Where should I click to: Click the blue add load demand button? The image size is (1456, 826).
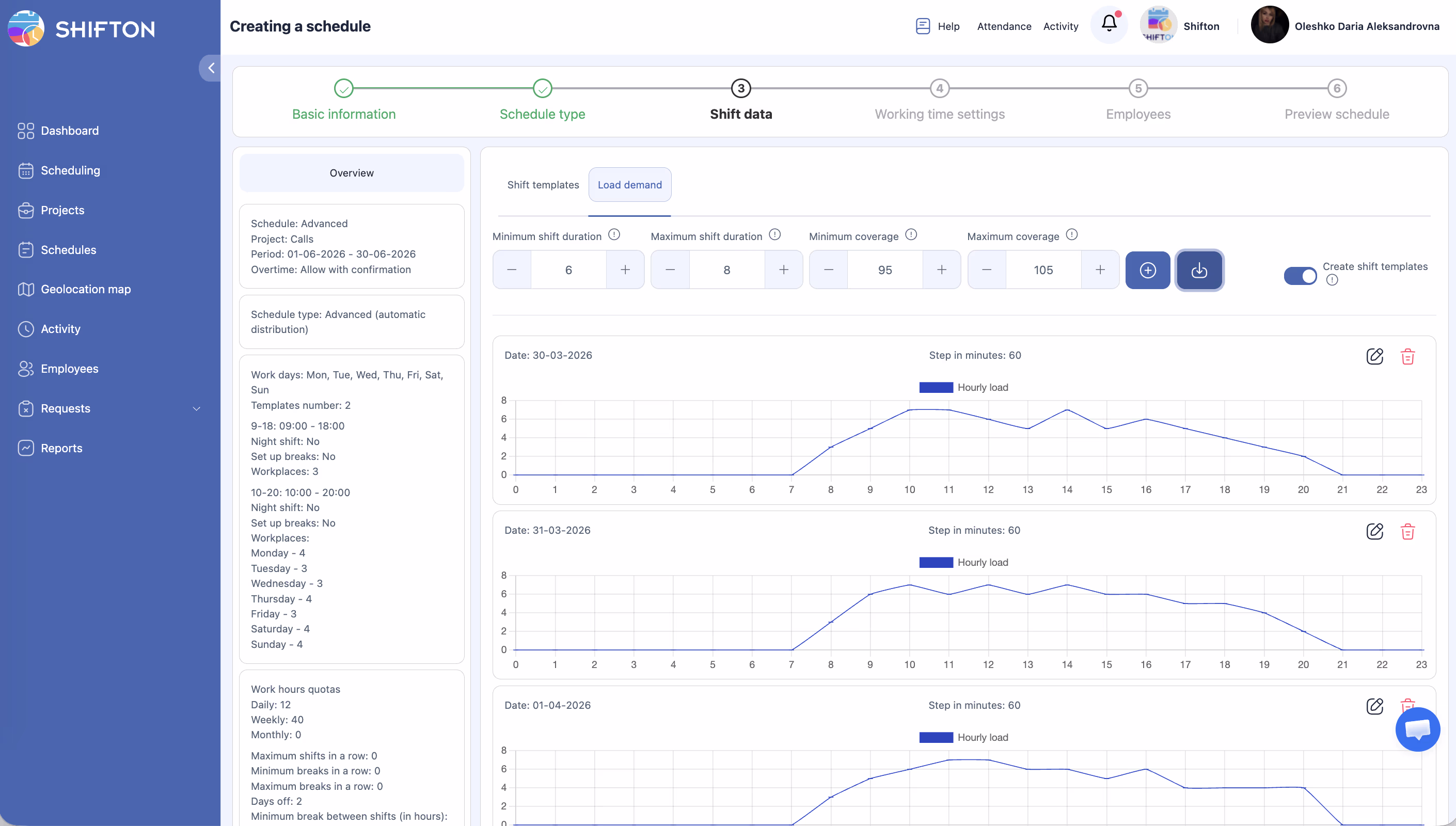(x=1147, y=270)
